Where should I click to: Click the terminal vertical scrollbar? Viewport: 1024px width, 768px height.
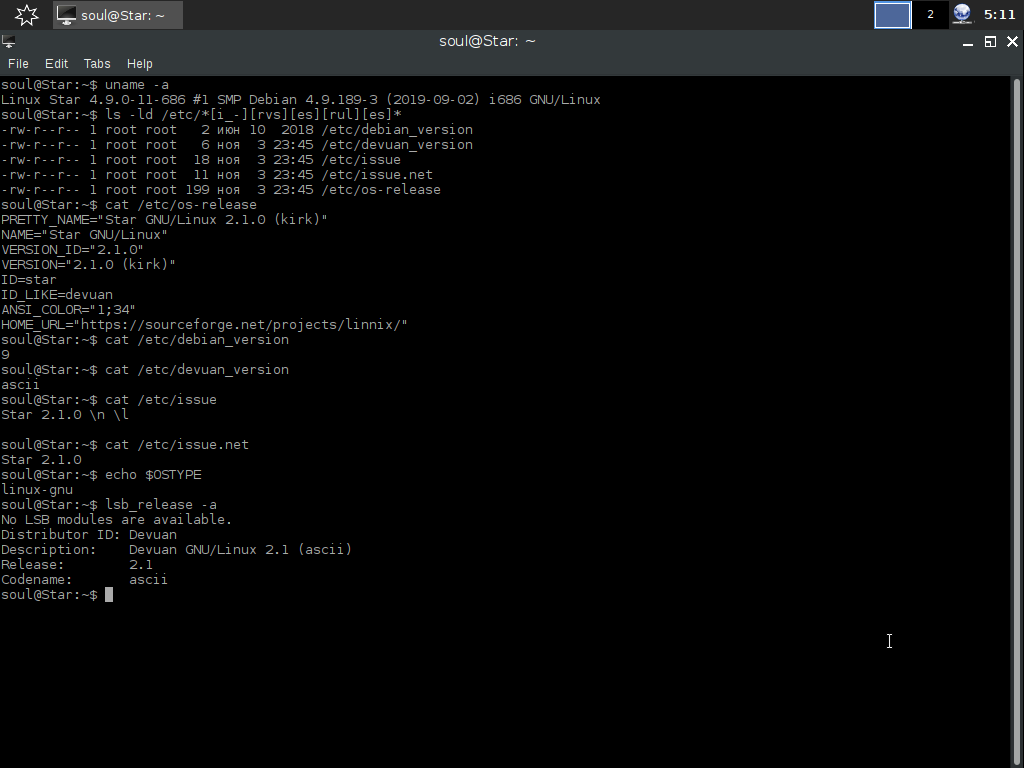point(1016,422)
